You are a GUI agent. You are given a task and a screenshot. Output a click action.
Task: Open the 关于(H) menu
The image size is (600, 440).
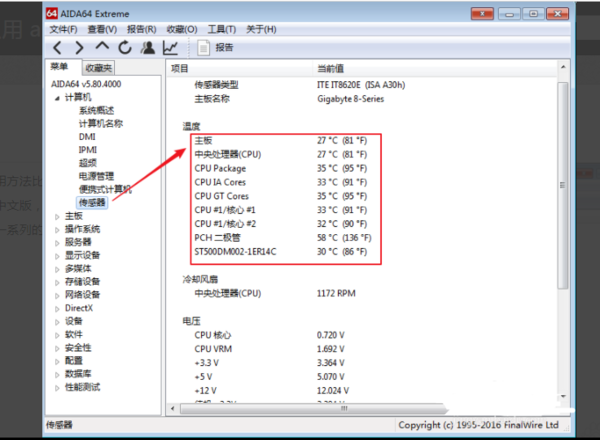[x=261, y=29]
